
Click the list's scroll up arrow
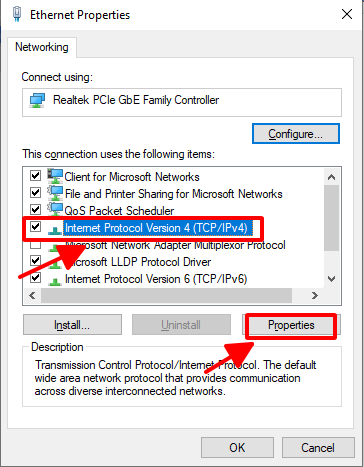tap(331, 177)
